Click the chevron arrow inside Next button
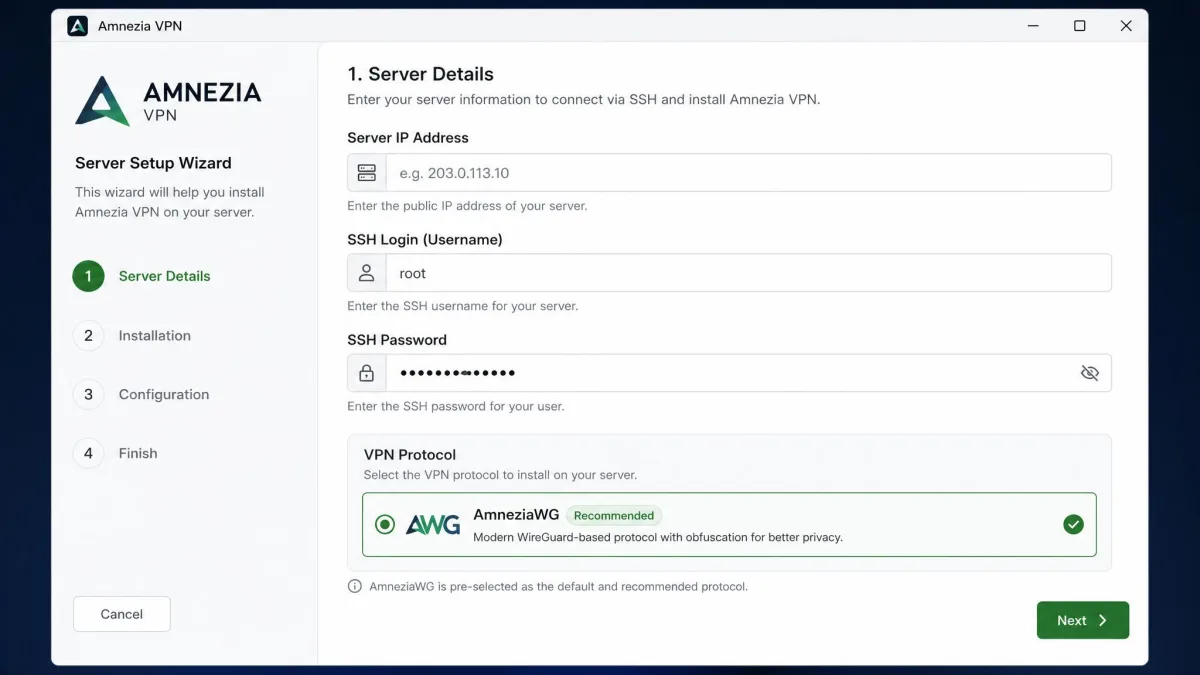 (1103, 620)
